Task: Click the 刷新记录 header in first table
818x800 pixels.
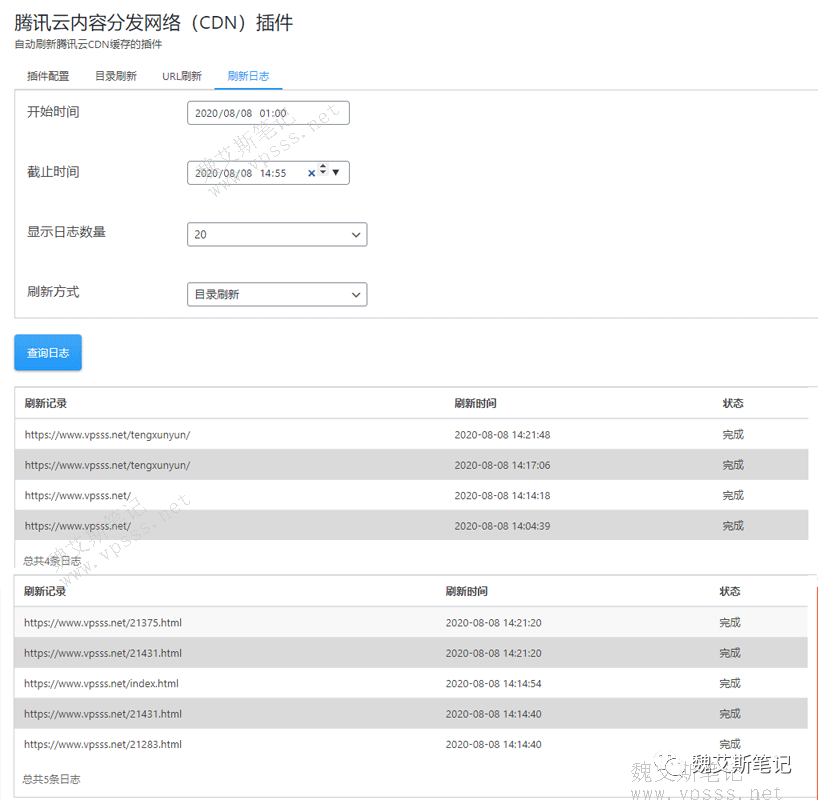Action: click(46, 404)
